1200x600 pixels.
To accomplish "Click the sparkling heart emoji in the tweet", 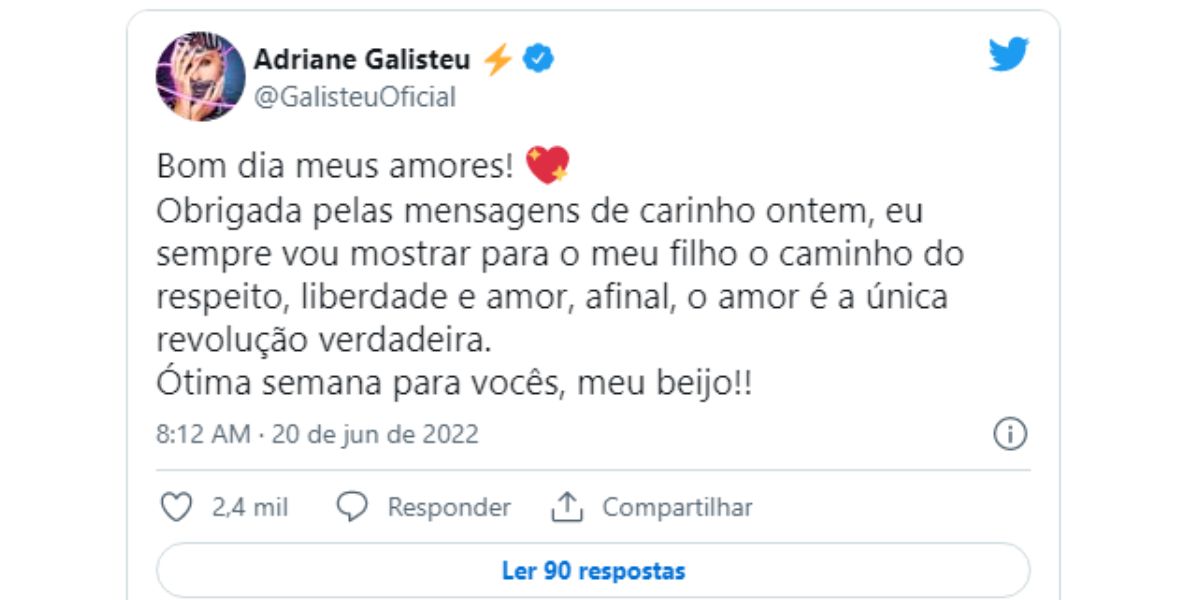I will 547,163.
